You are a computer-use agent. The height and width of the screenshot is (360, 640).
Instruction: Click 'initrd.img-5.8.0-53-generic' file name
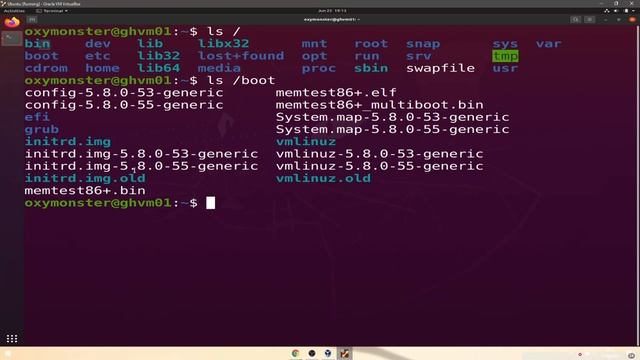click(141, 154)
